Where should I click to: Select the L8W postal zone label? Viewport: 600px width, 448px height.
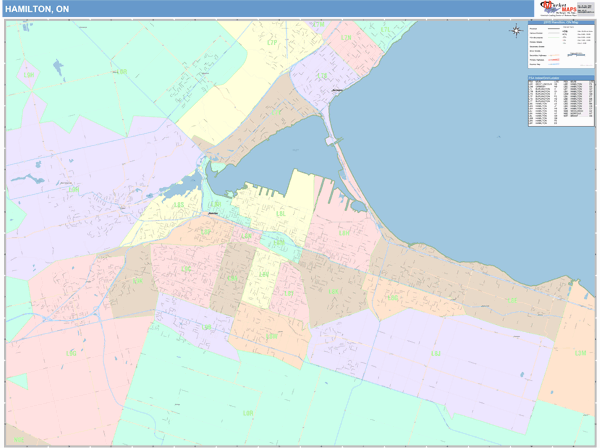(272, 336)
